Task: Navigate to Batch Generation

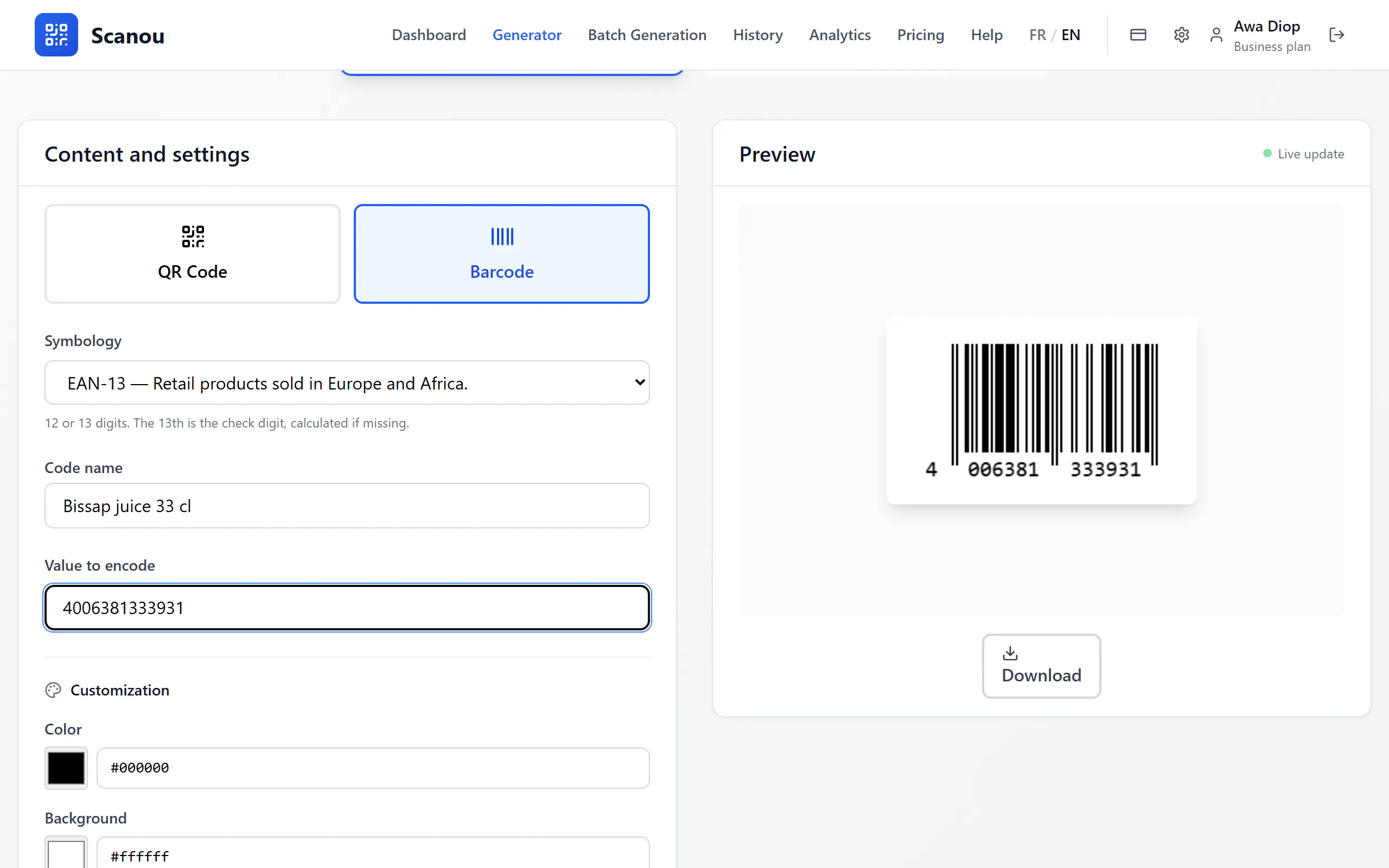Action: click(647, 35)
